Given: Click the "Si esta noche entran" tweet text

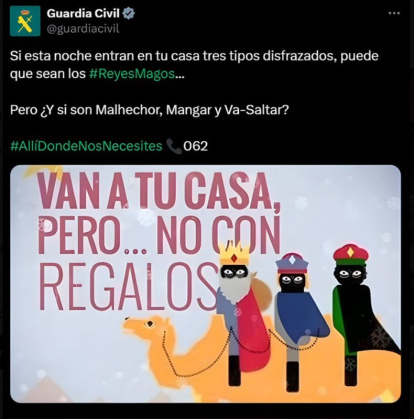Looking at the screenshot, I should tap(194, 65).
